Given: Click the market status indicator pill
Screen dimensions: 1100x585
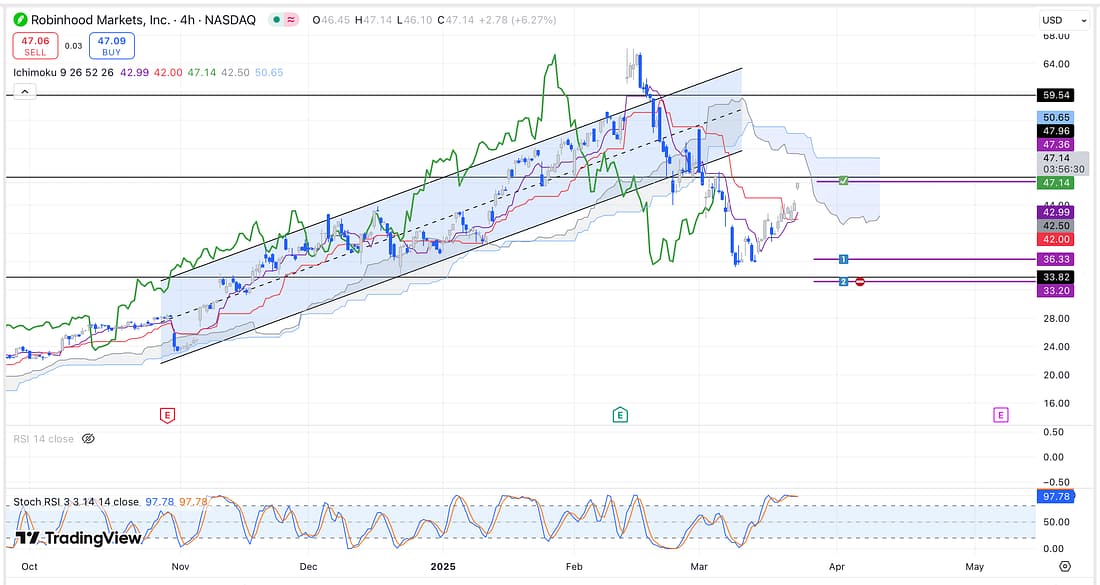Looking at the screenshot, I should 289,19.
